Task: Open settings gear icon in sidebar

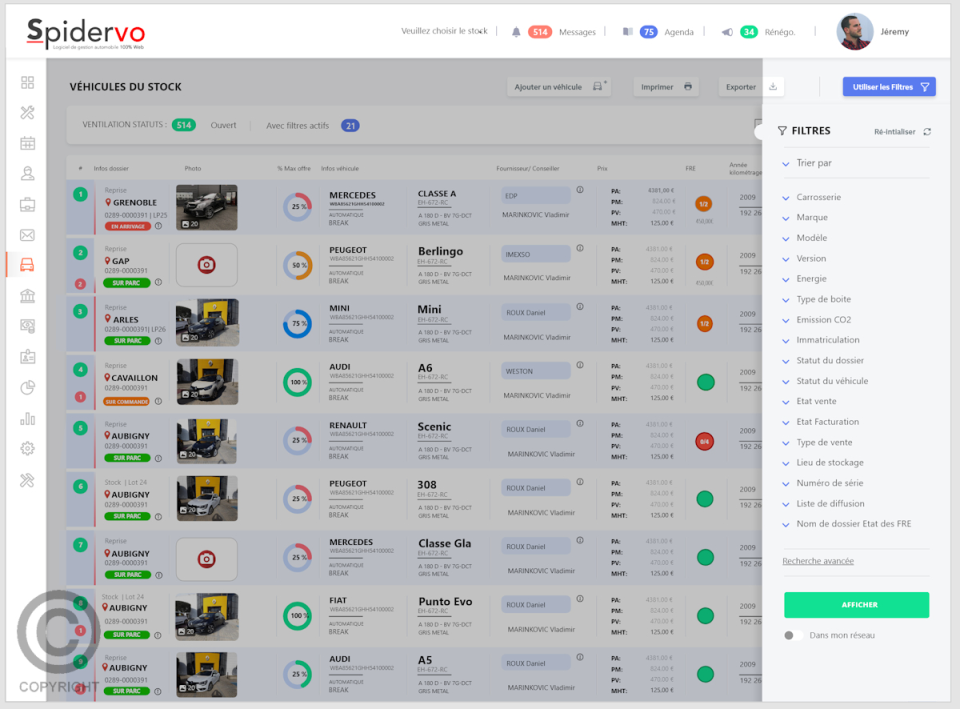Action: pos(27,448)
